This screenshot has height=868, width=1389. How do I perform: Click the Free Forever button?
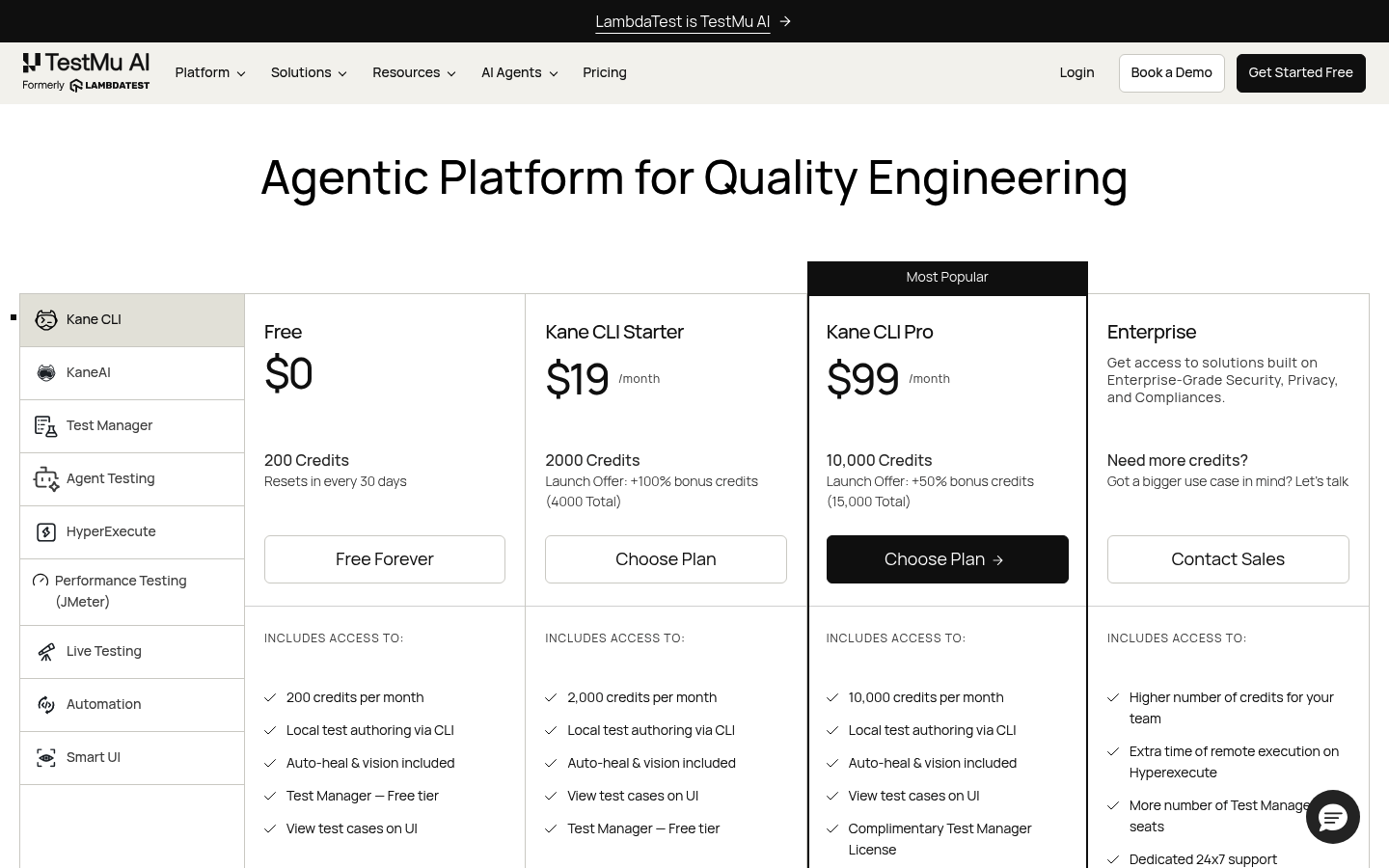pyautogui.click(x=385, y=559)
